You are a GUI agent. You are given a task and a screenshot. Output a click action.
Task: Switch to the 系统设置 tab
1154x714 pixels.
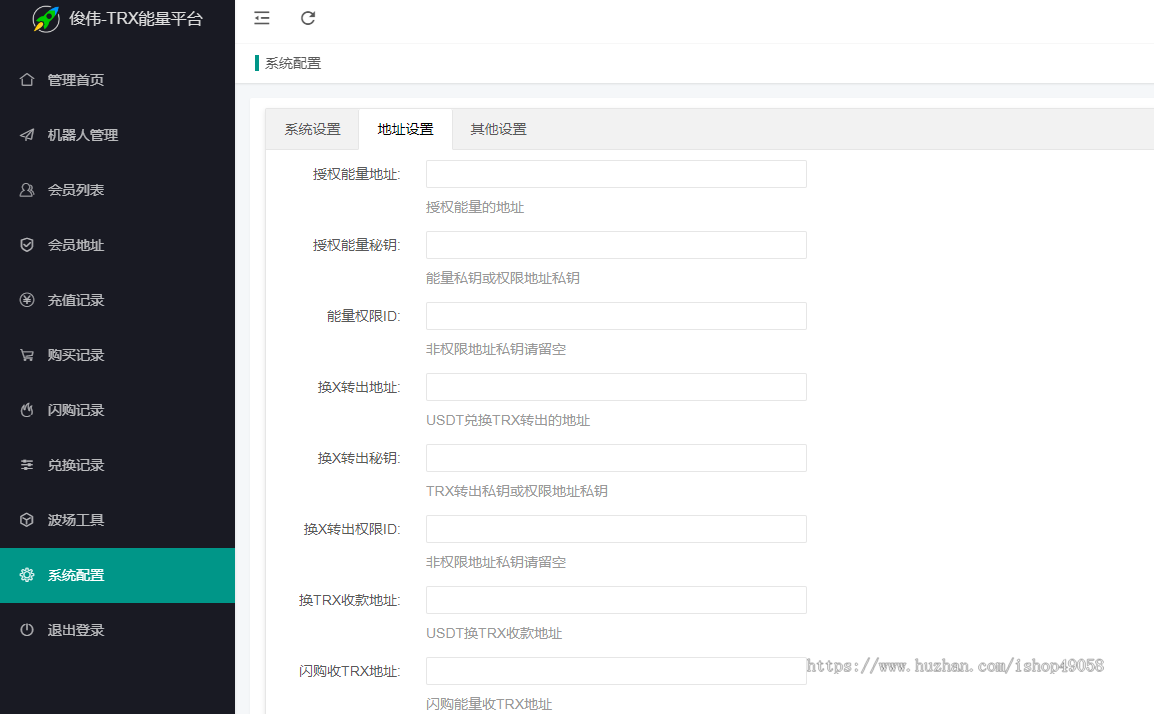coord(312,130)
